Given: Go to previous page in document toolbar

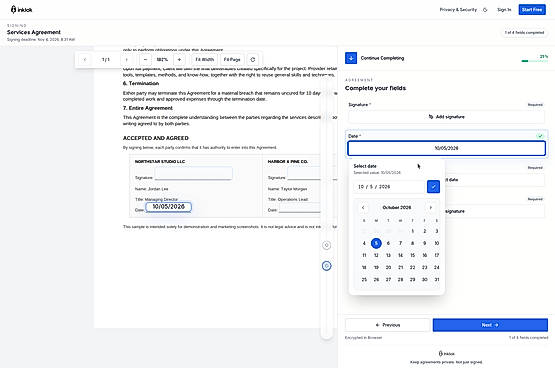Looking at the screenshot, I should (85, 59).
